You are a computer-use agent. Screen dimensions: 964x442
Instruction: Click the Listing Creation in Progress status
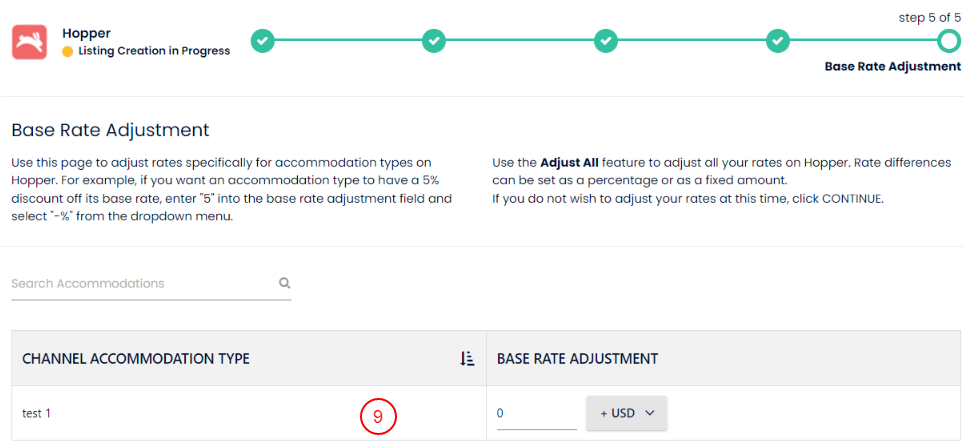[153, 51]
